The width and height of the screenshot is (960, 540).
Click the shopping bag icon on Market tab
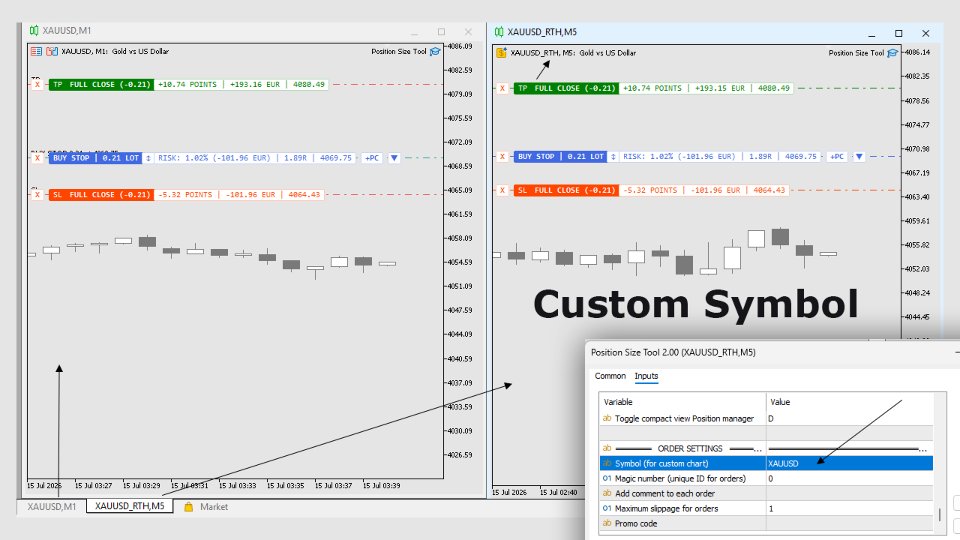189,507
